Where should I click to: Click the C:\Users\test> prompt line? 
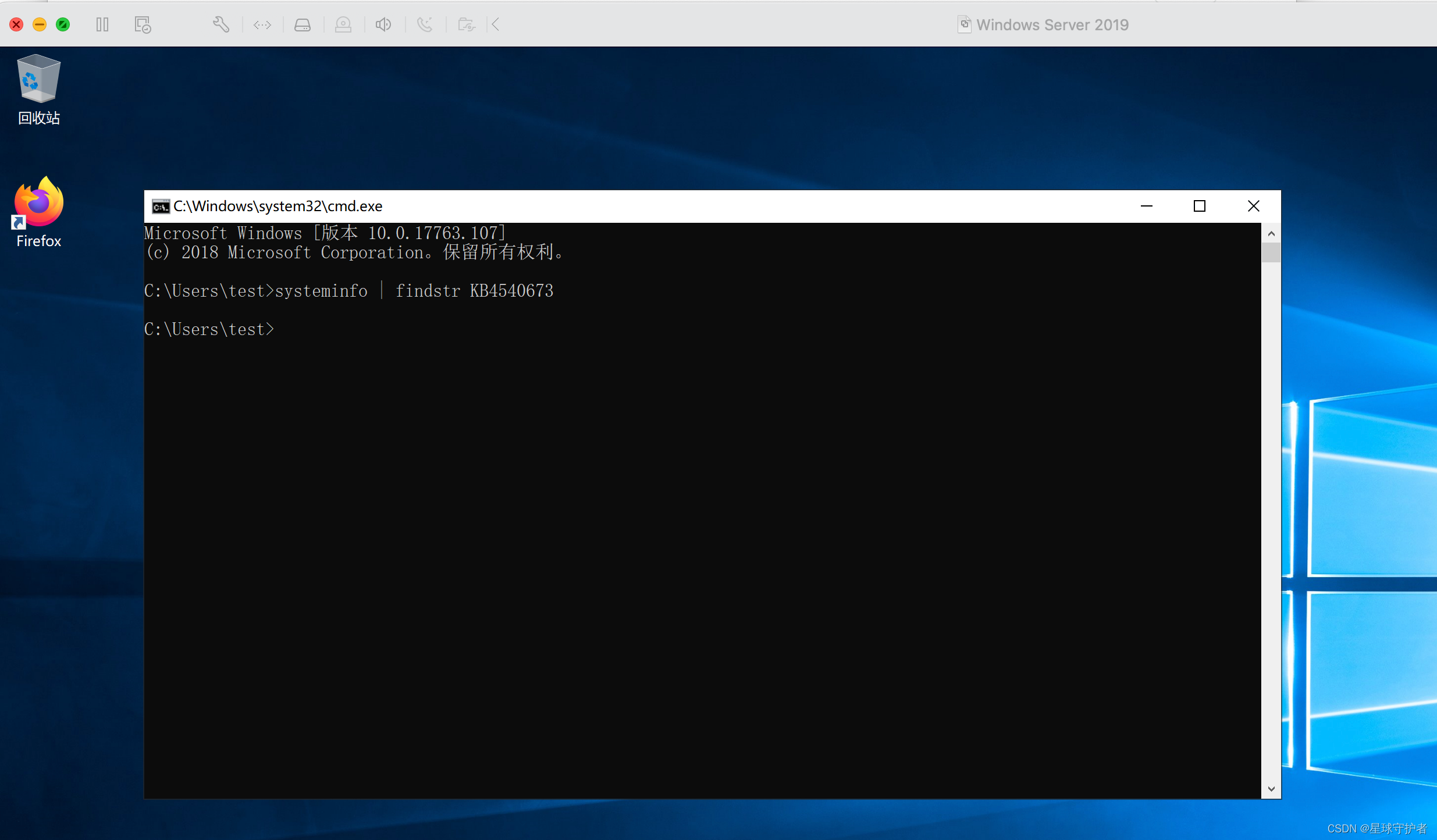(209, 329)
